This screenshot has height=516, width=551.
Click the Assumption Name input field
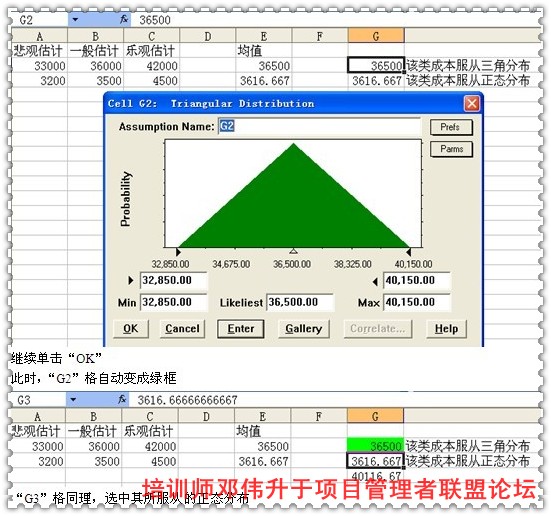319,126
